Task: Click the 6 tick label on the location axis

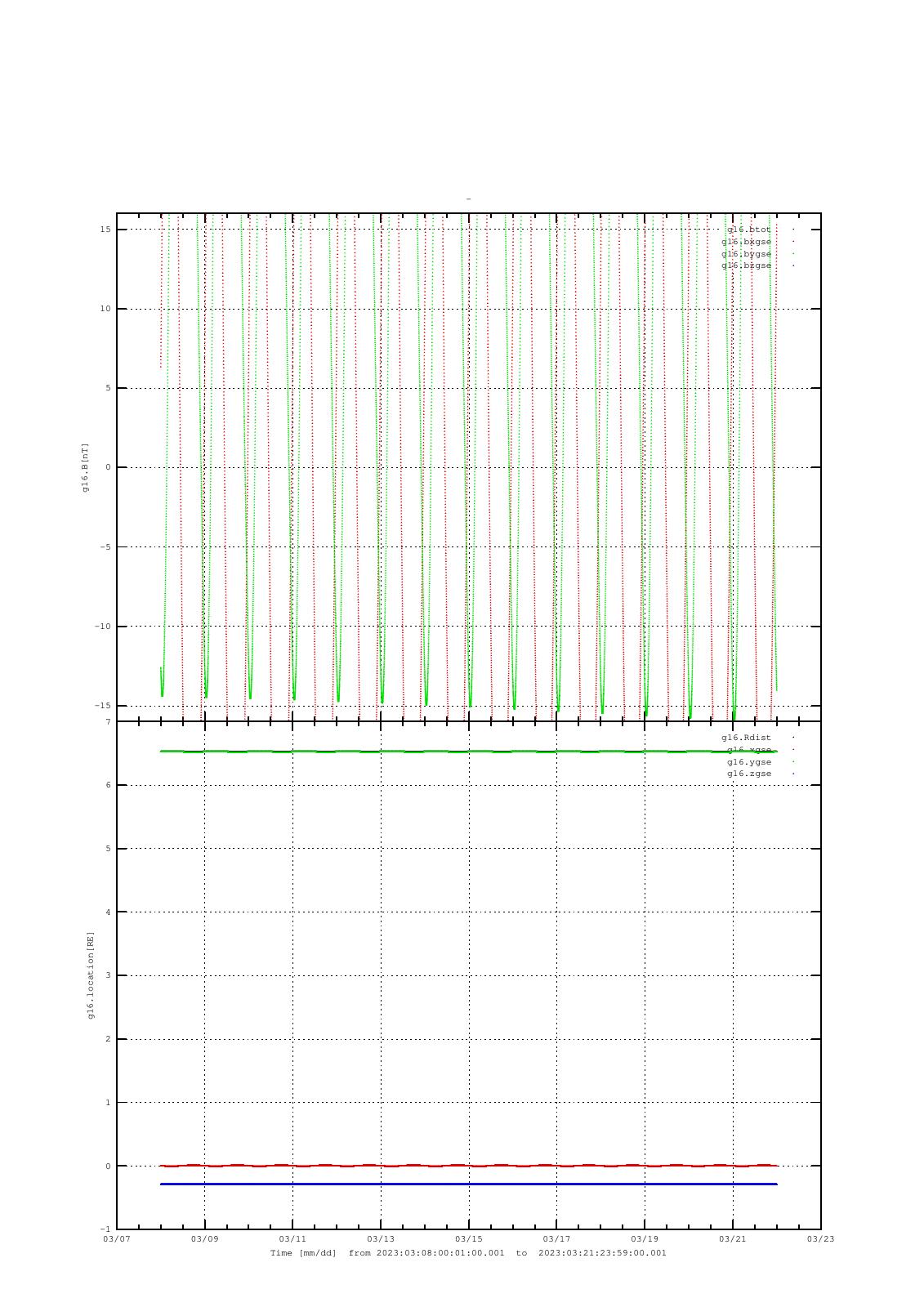Action: [x=108, y=785]
